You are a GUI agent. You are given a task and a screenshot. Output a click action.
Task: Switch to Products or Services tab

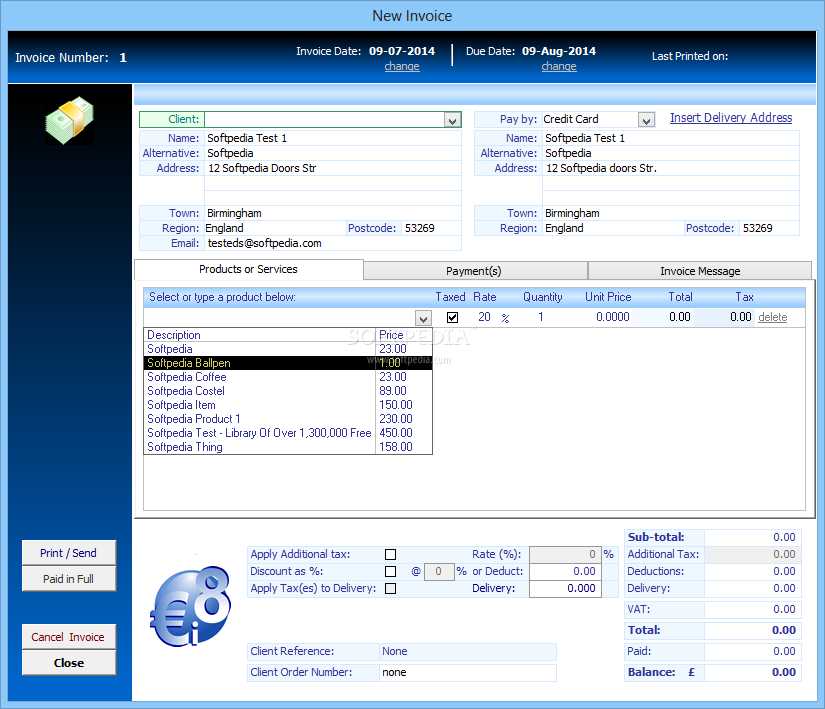(x=248, y=269)
